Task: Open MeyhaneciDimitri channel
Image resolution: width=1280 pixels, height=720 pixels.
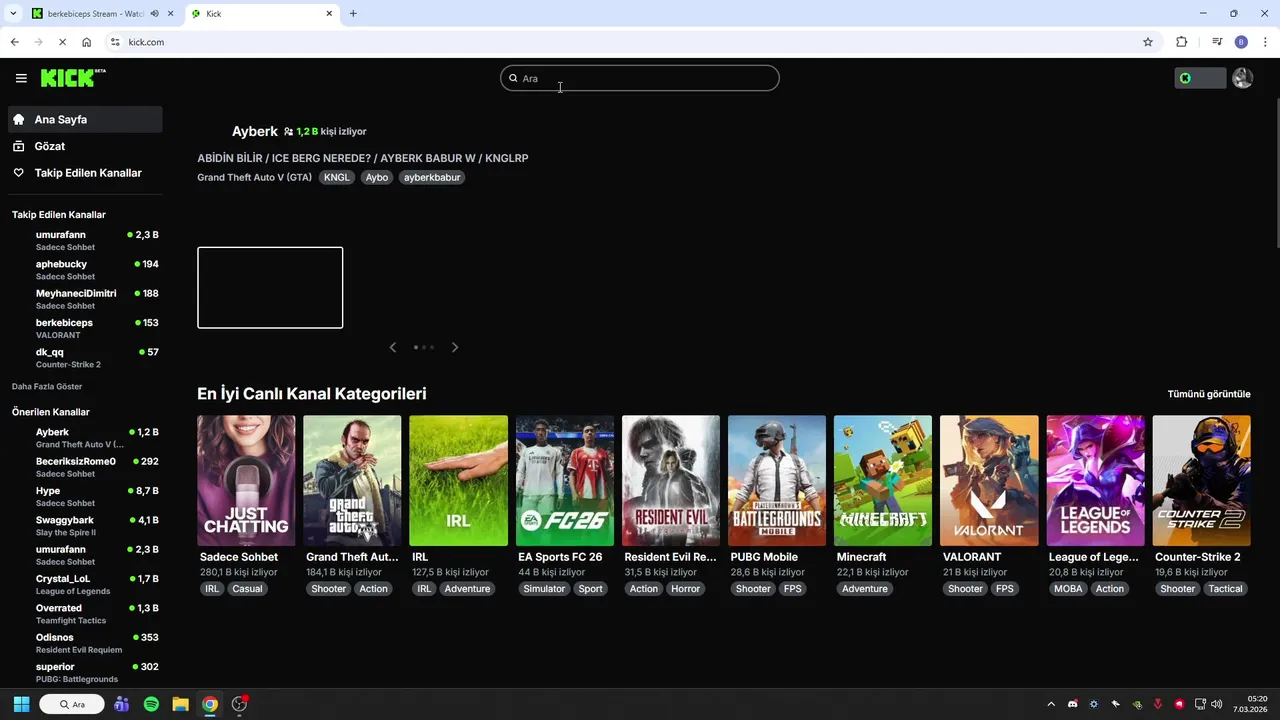Action: pyautogui.click(x=85, y=299)
